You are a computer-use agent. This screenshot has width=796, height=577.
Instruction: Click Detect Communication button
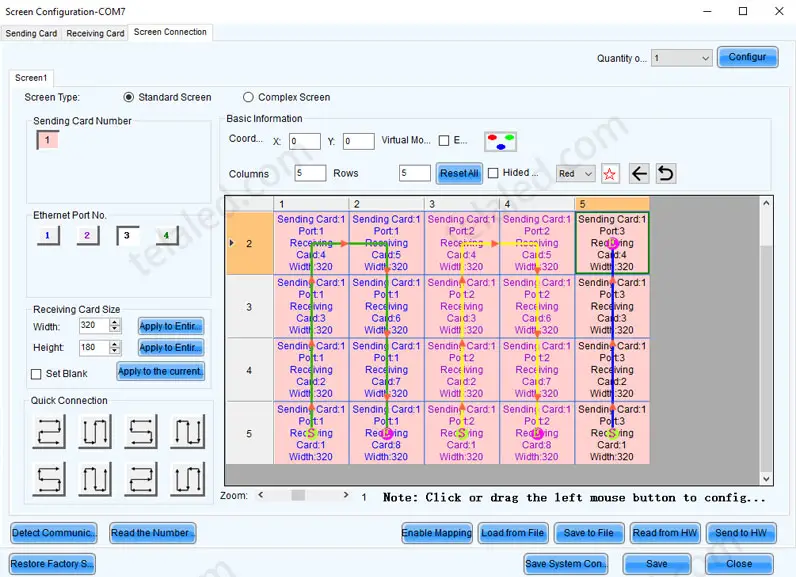pyautogui.click(x=54, y=533)
